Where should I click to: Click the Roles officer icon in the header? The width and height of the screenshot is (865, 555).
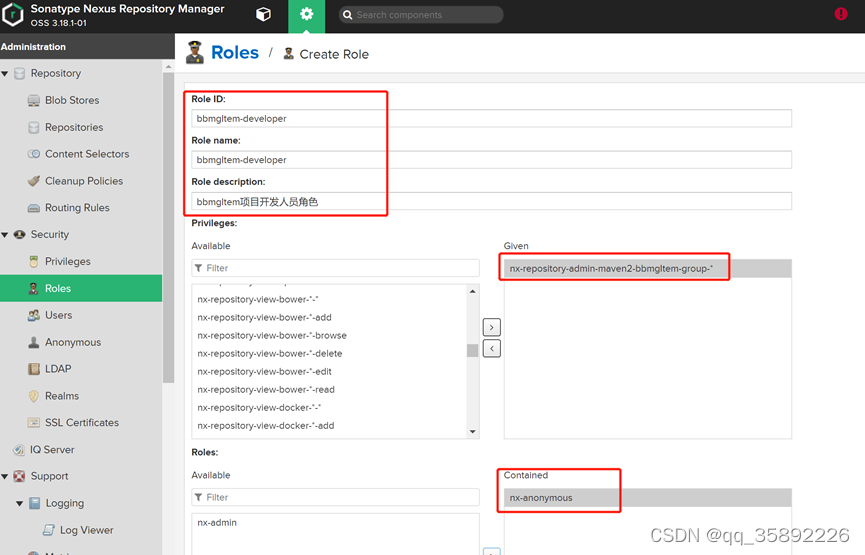pos(195,53)
